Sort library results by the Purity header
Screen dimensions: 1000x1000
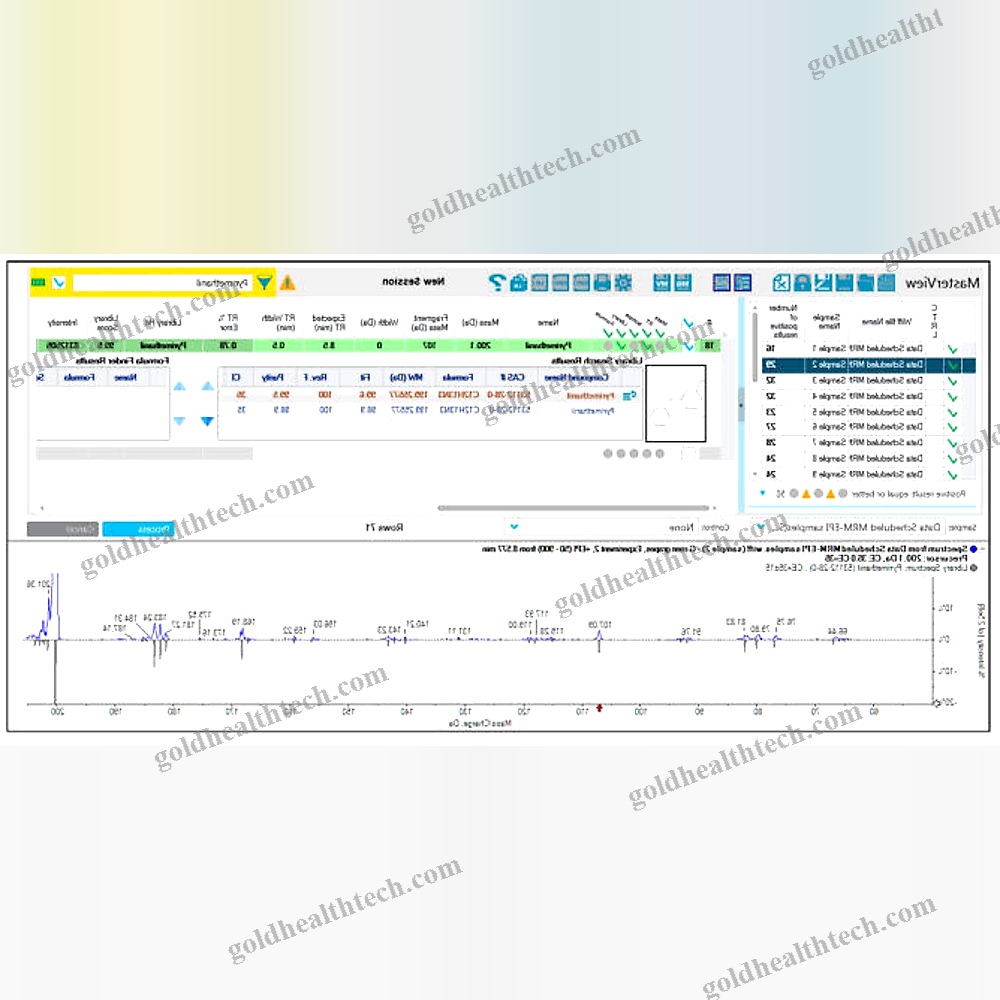tap(272, 378)
